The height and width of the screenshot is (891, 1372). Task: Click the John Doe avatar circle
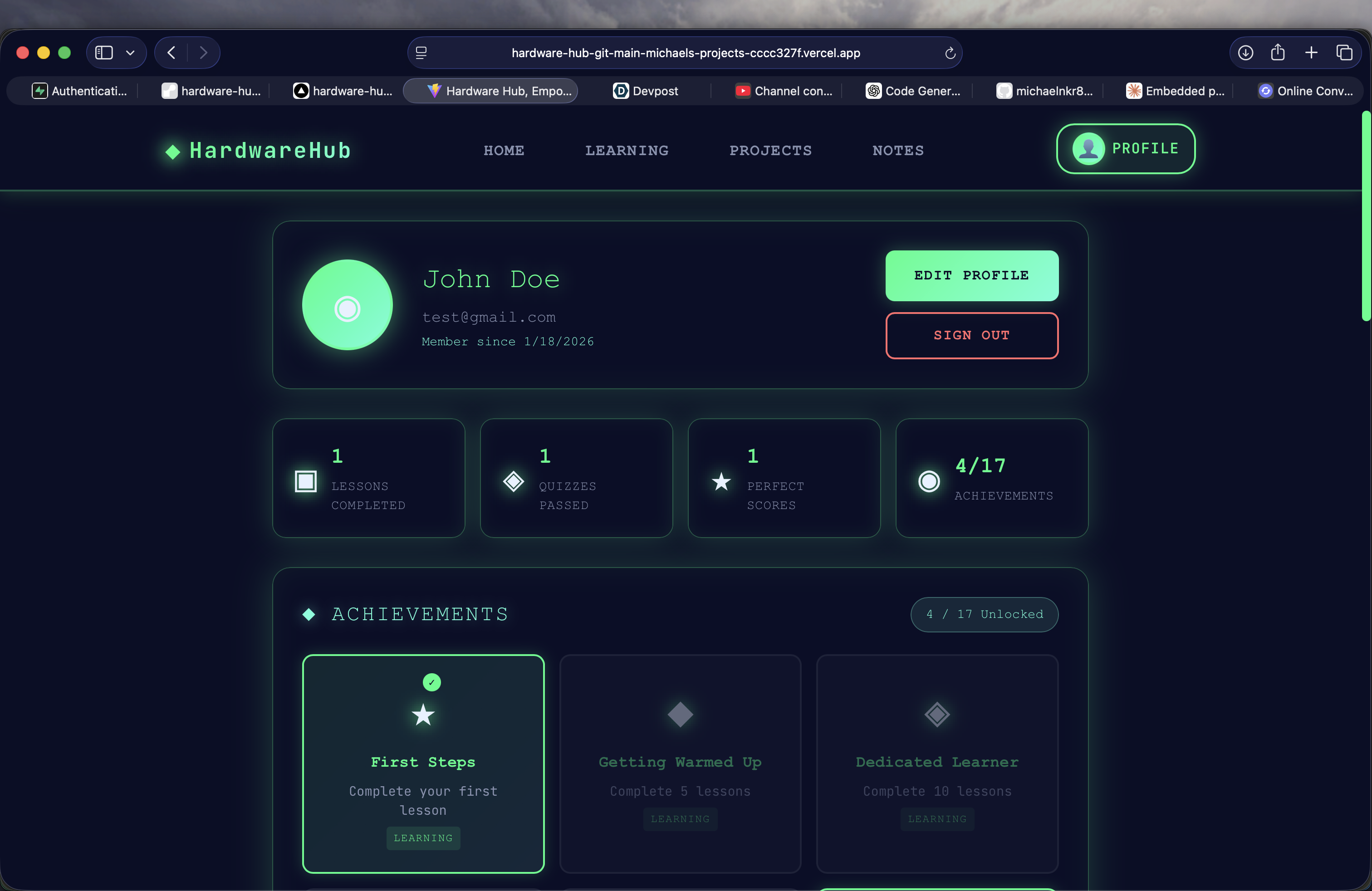click(x=347, y=305)
